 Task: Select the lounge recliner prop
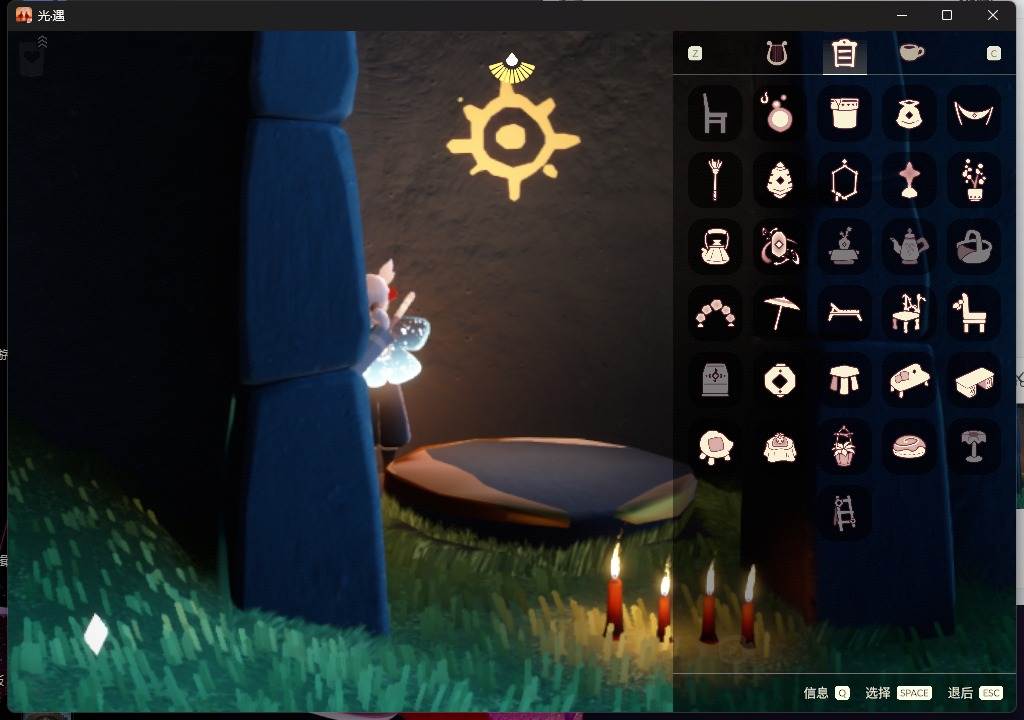844,313
